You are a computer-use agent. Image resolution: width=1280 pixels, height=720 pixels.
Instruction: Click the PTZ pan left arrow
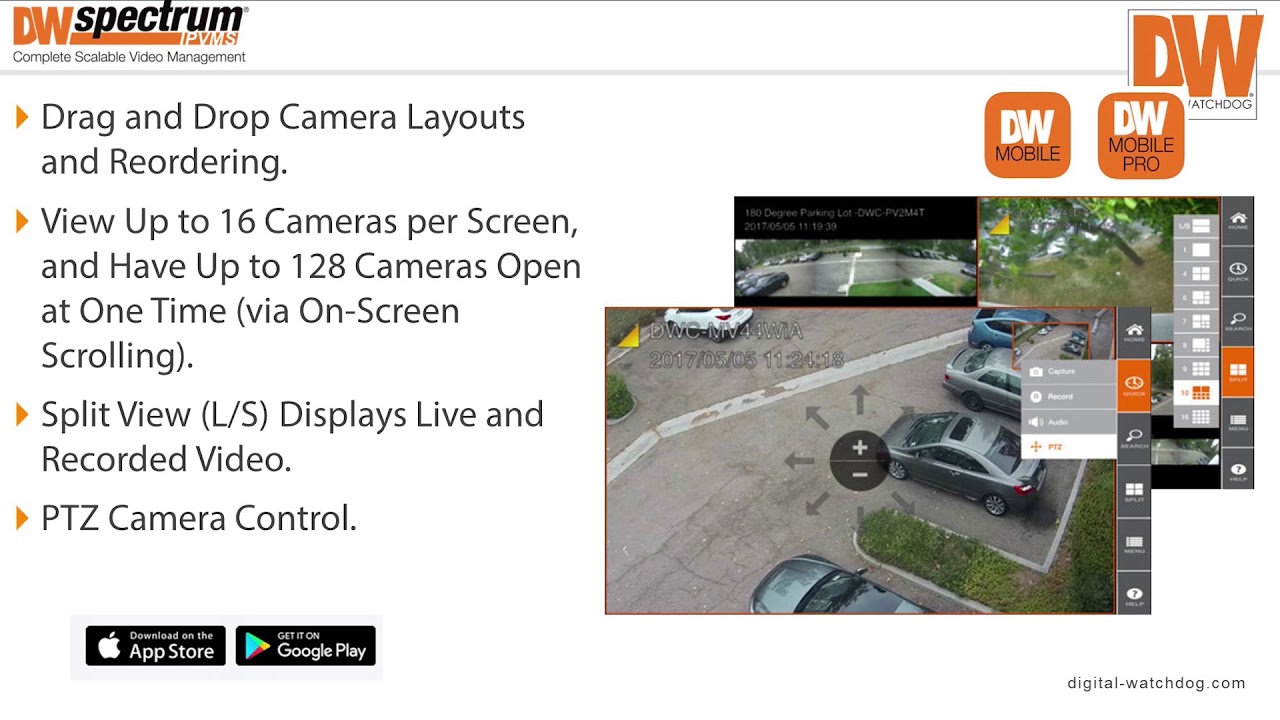(799, 461)
